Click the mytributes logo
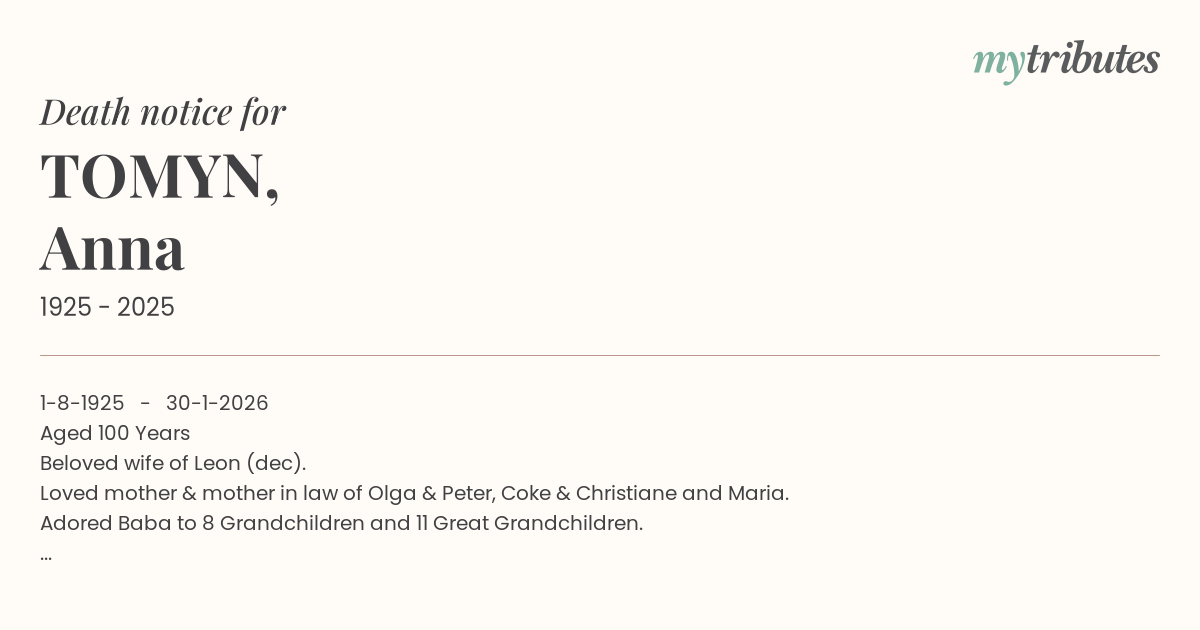Screen dimensions: 1200x630 click(x=1066, y=61)
